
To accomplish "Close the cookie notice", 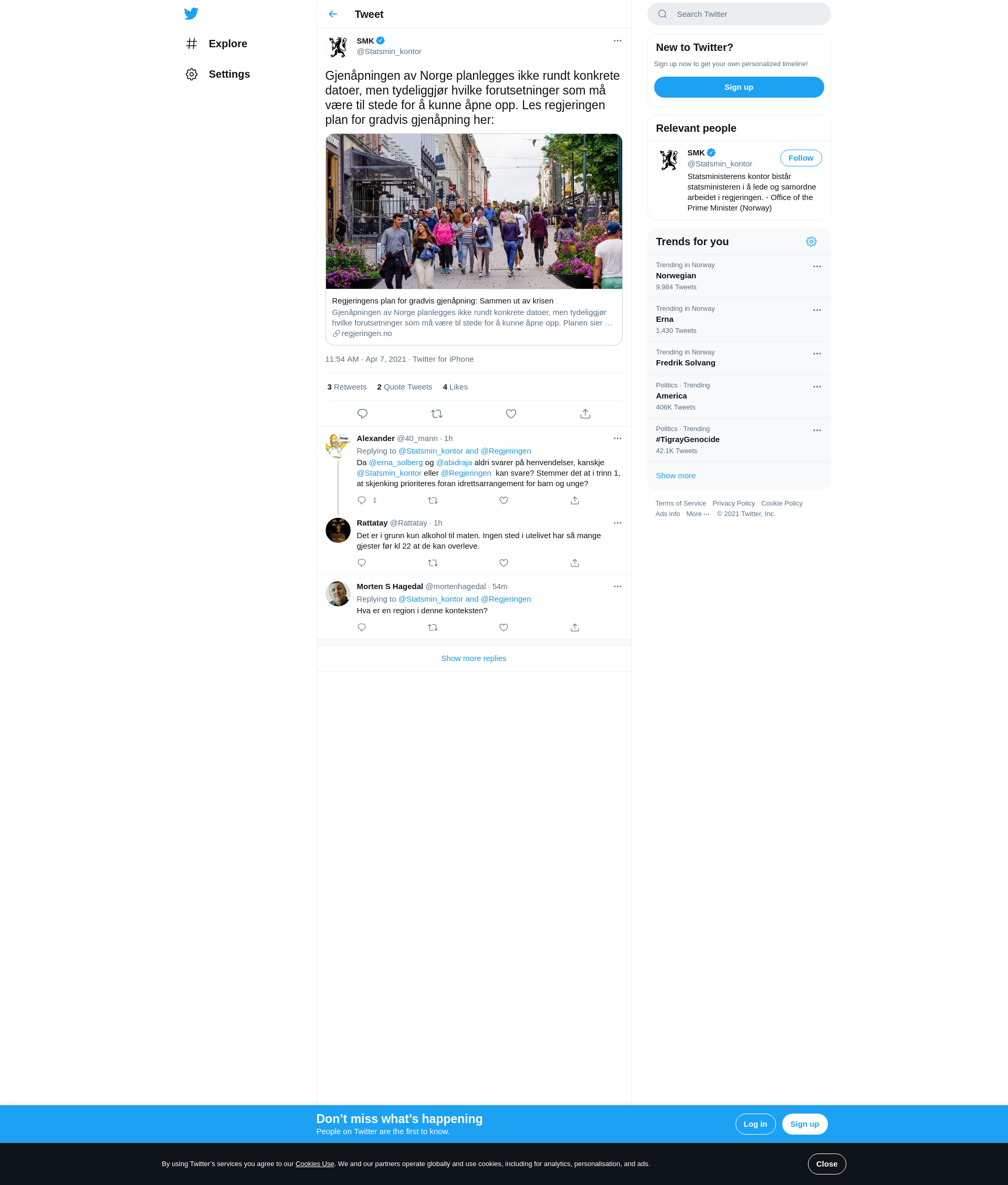I will coord(826,1164).
